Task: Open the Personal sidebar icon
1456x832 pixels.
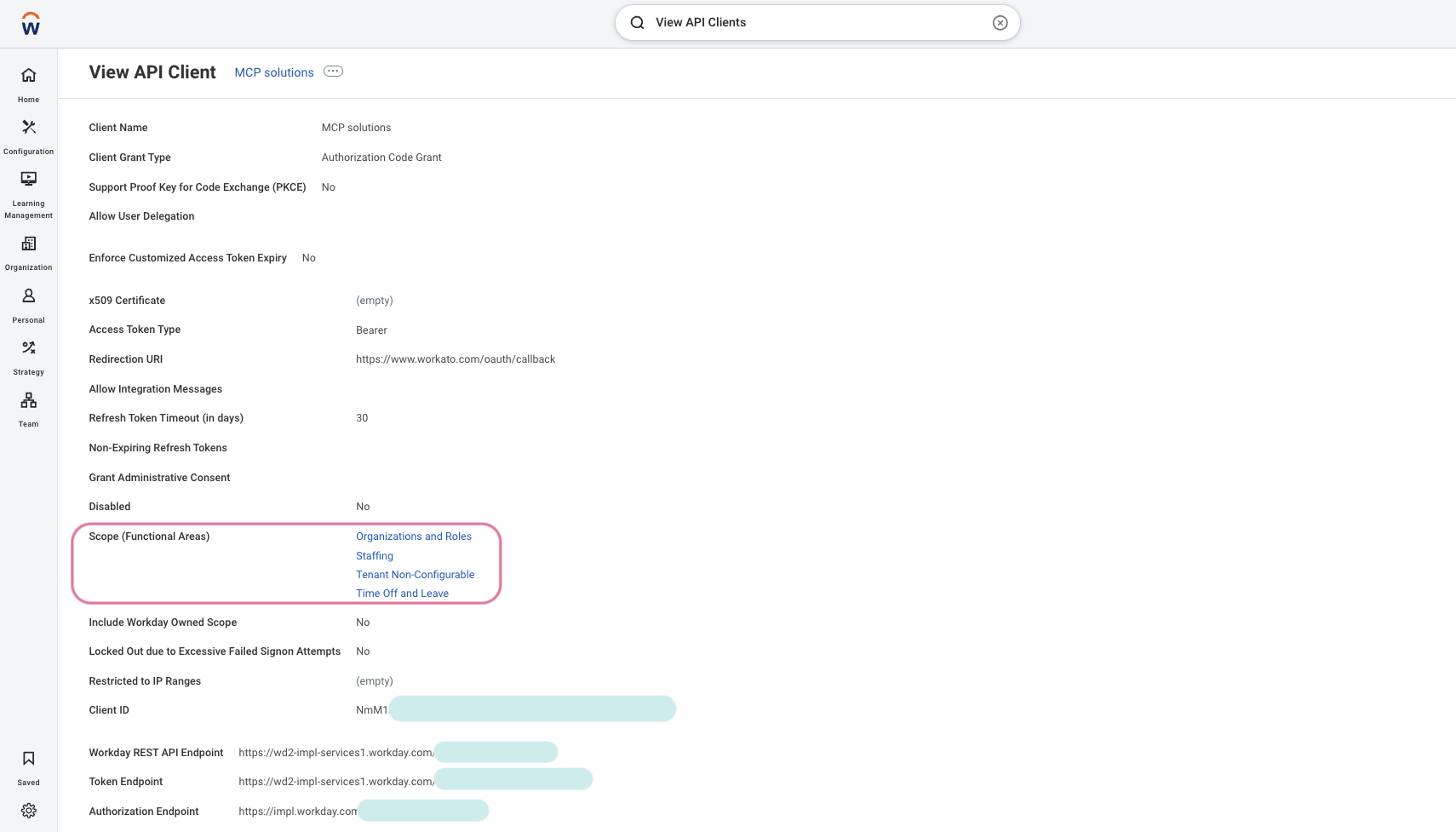Action: pyautogui.click(x=29, y=296)
